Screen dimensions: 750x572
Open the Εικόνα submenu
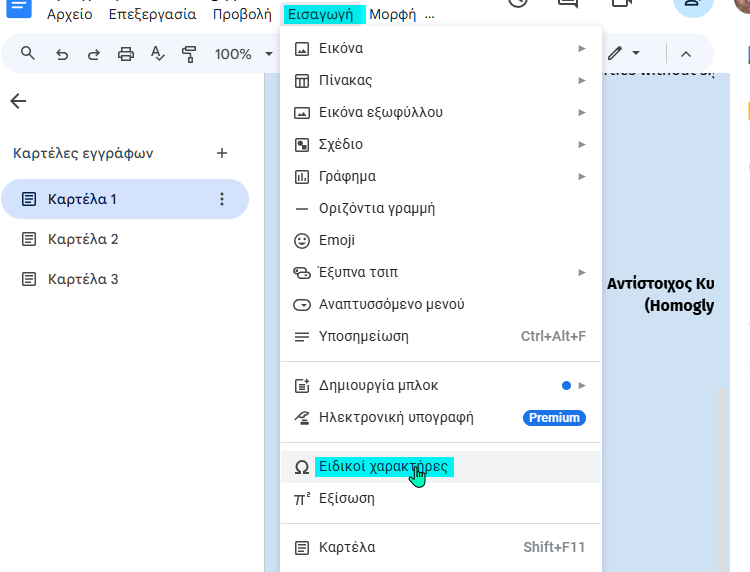(x=441, y=48)
